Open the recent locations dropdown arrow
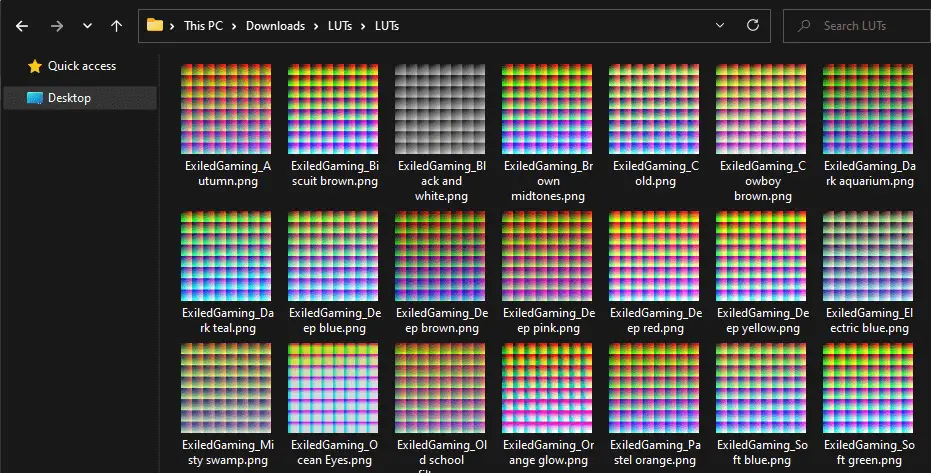931x473 pixels. click(87, 26)
